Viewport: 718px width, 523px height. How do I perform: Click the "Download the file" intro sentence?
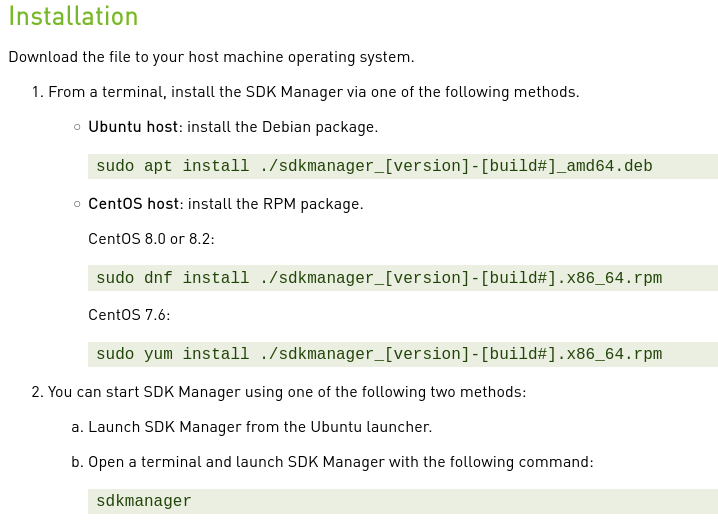211,57
